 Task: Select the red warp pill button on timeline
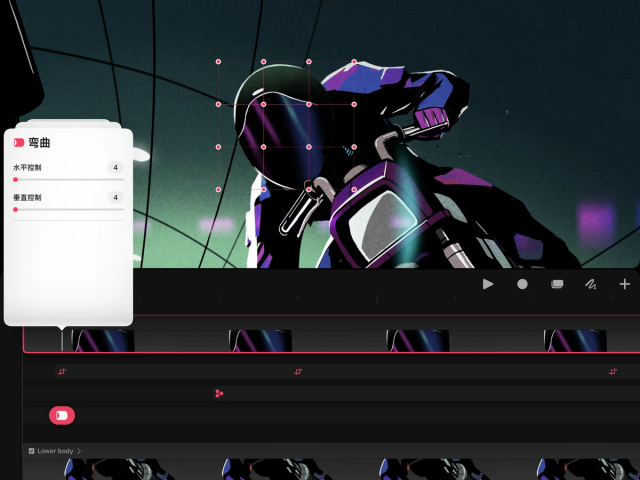62,416
